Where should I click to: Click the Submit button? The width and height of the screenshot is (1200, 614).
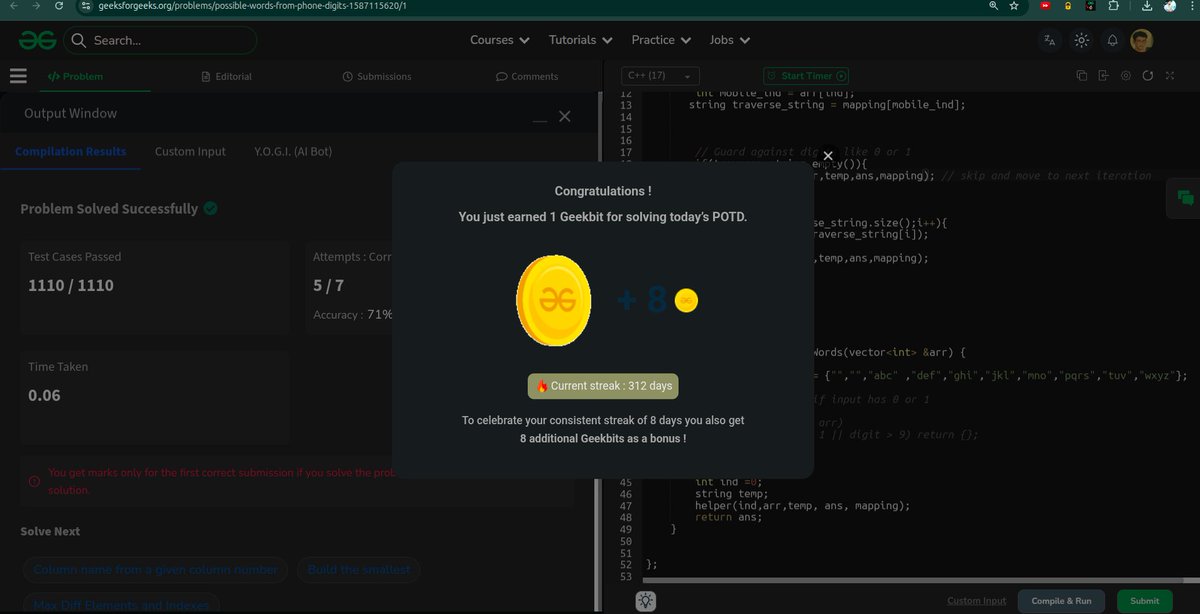pyautogui.click(x=1144, y=601)
